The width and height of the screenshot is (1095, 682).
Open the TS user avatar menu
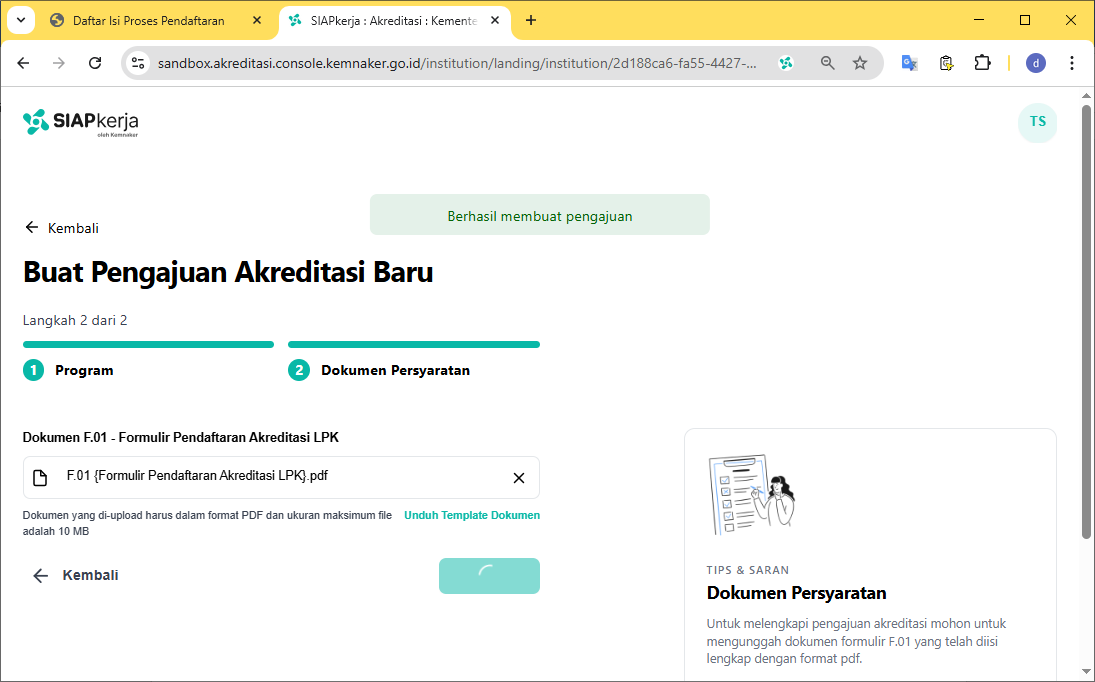(1037, 122)
